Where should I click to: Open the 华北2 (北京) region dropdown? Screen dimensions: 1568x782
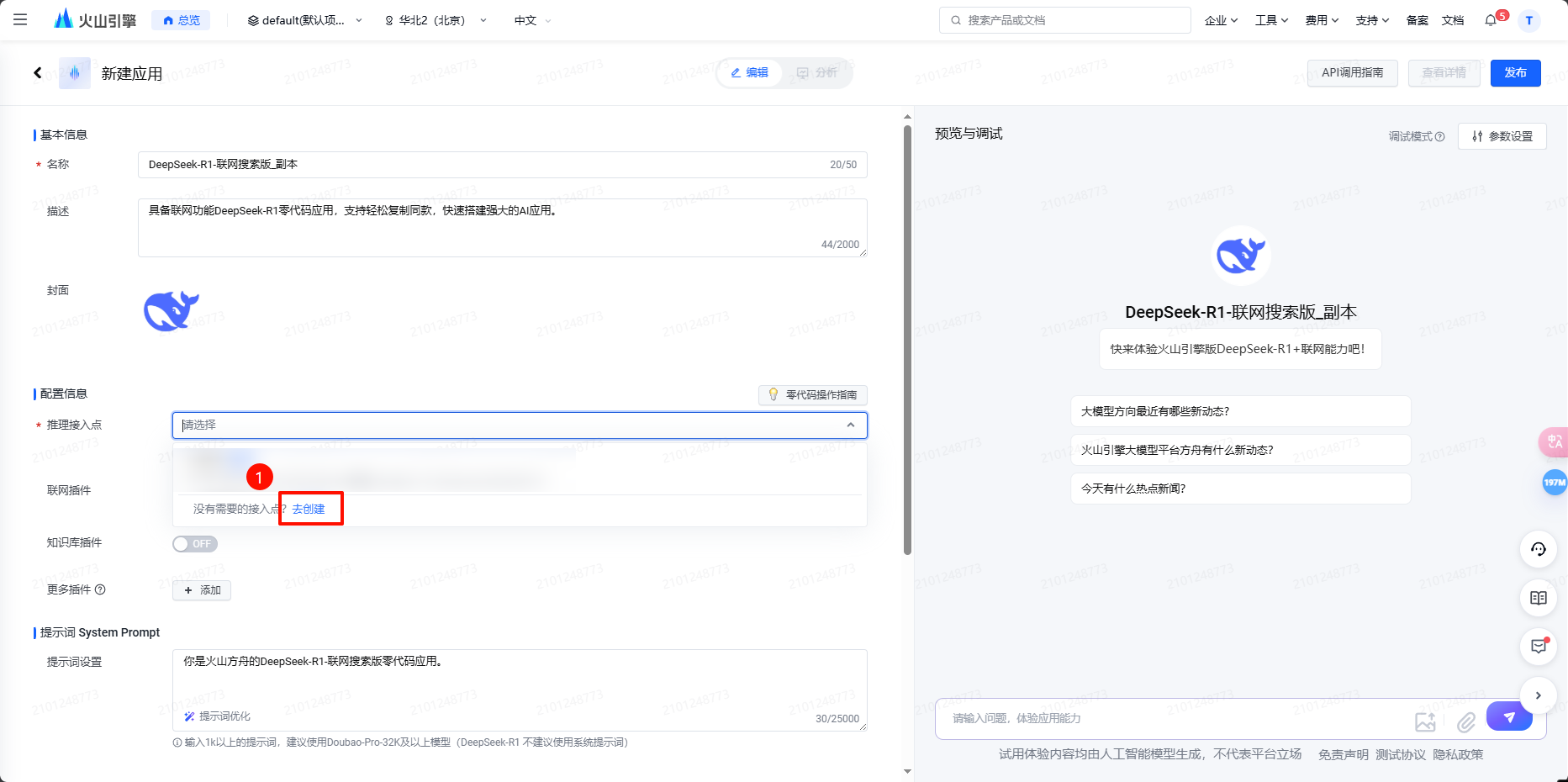(x=435, y=20)
